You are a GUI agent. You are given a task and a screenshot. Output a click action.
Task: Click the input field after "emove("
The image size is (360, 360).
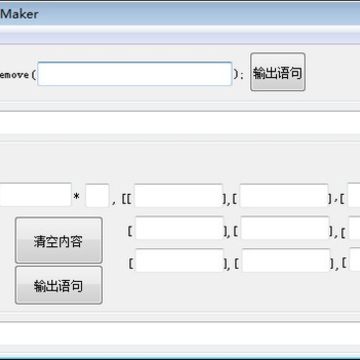tap(135, 74)
